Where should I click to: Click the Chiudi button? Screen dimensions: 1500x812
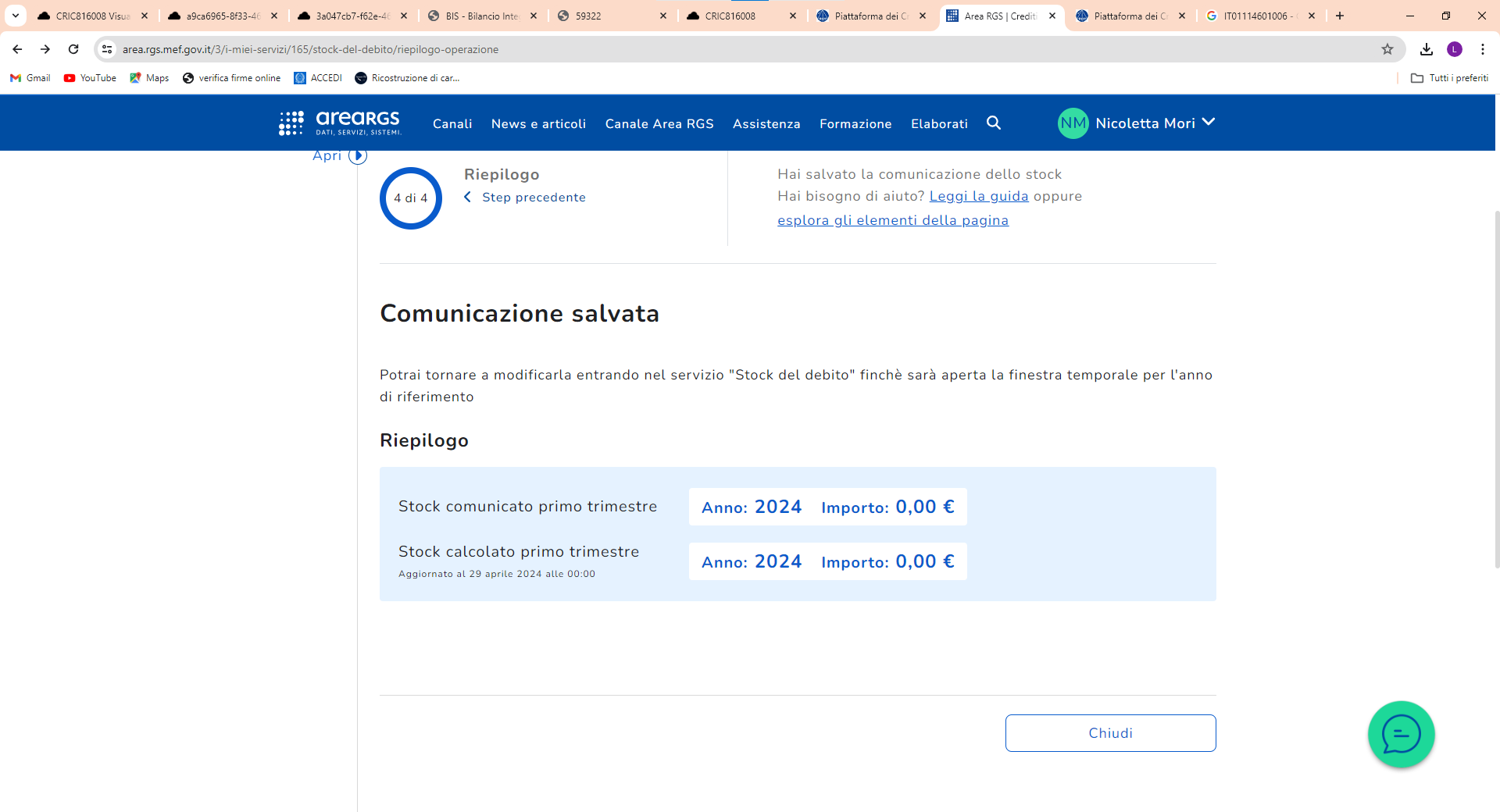click(1110, 733)
